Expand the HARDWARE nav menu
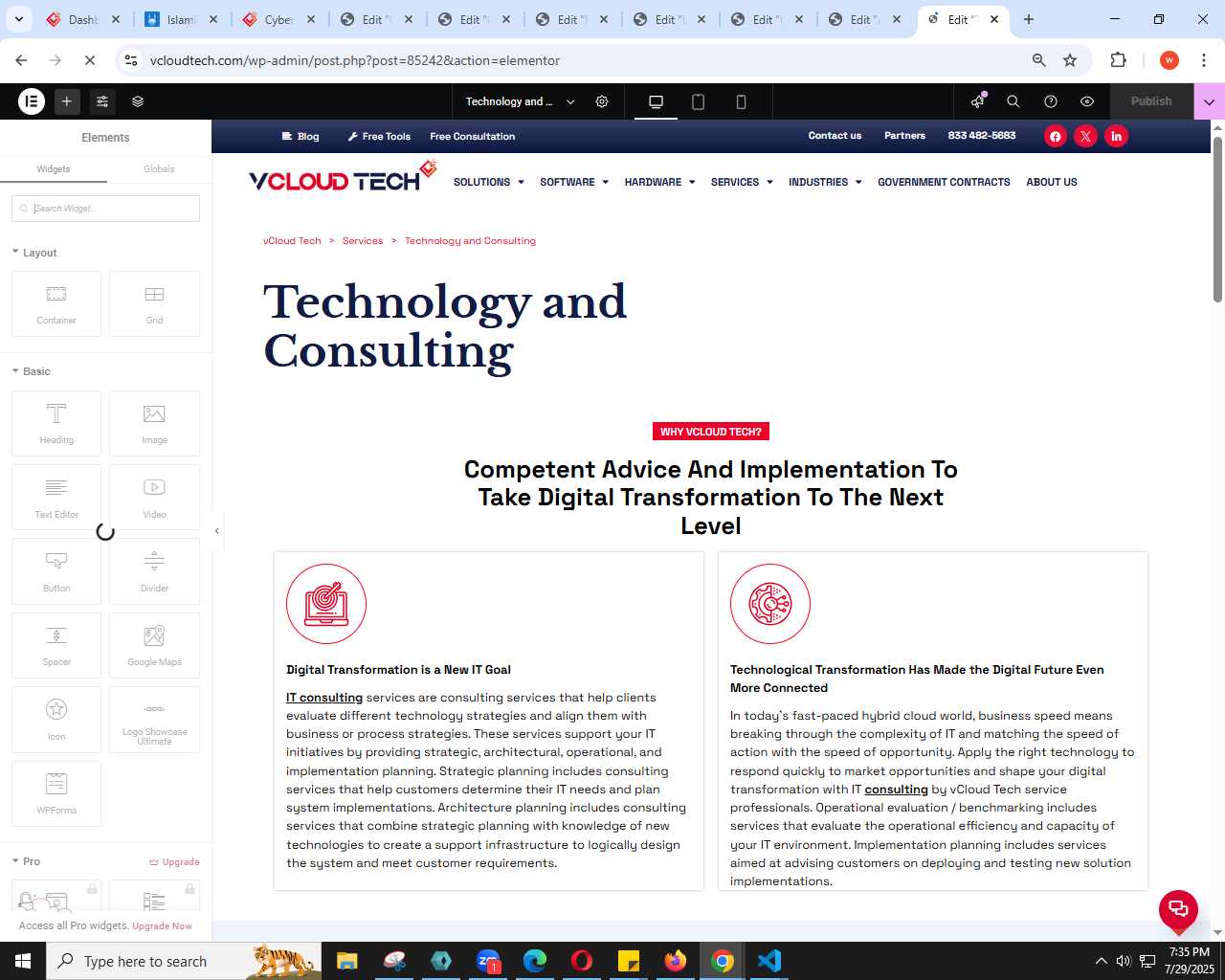This screenshot has height=980, width=1225. 659,182
